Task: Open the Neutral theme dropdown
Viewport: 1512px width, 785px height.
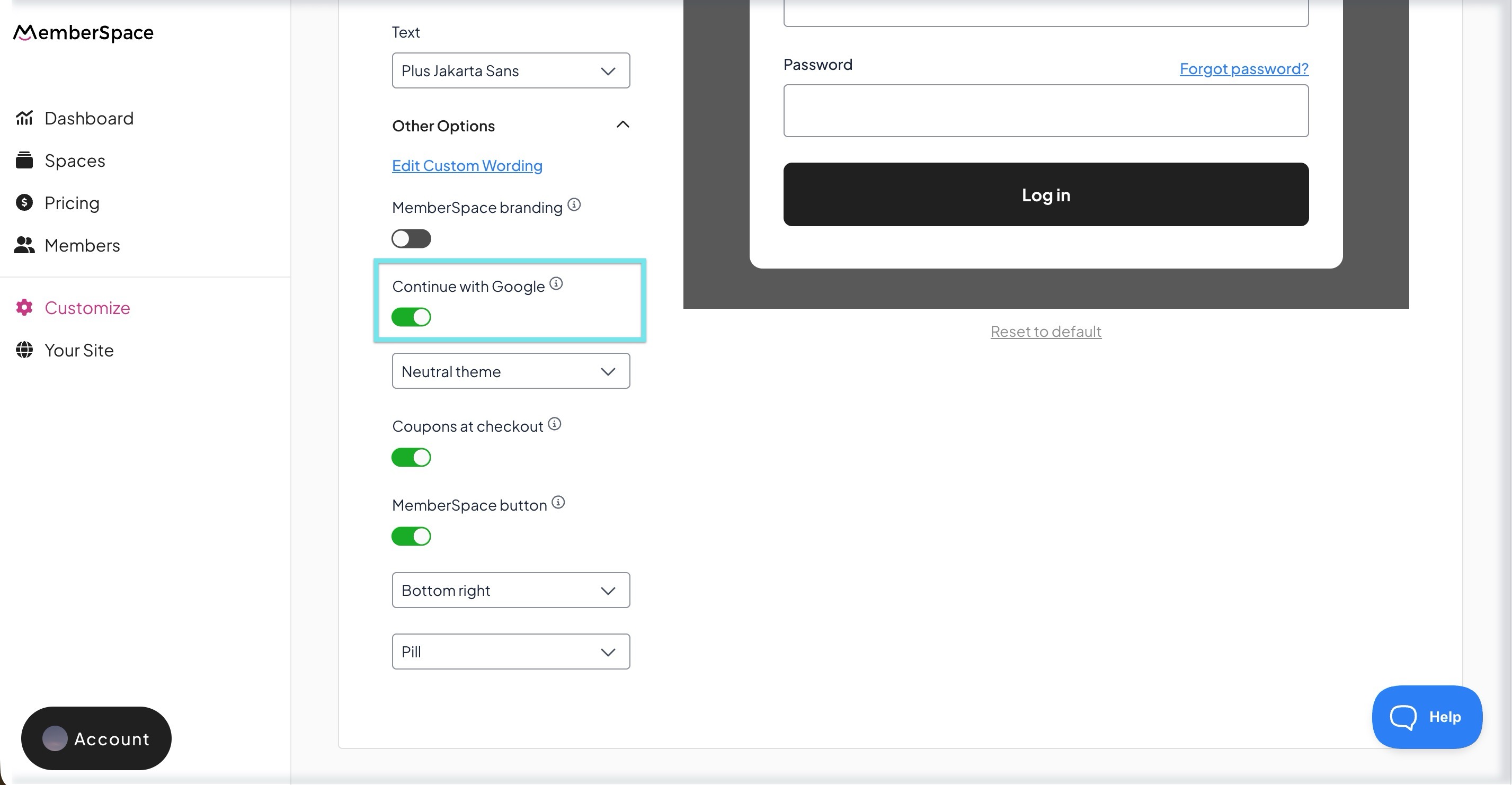Action: [x=511, y=371]
